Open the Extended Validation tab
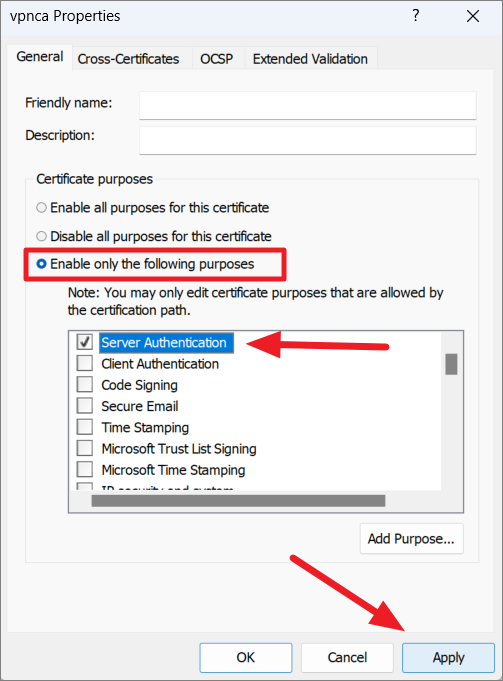503x681 pixels. click(x=310, y=59)
